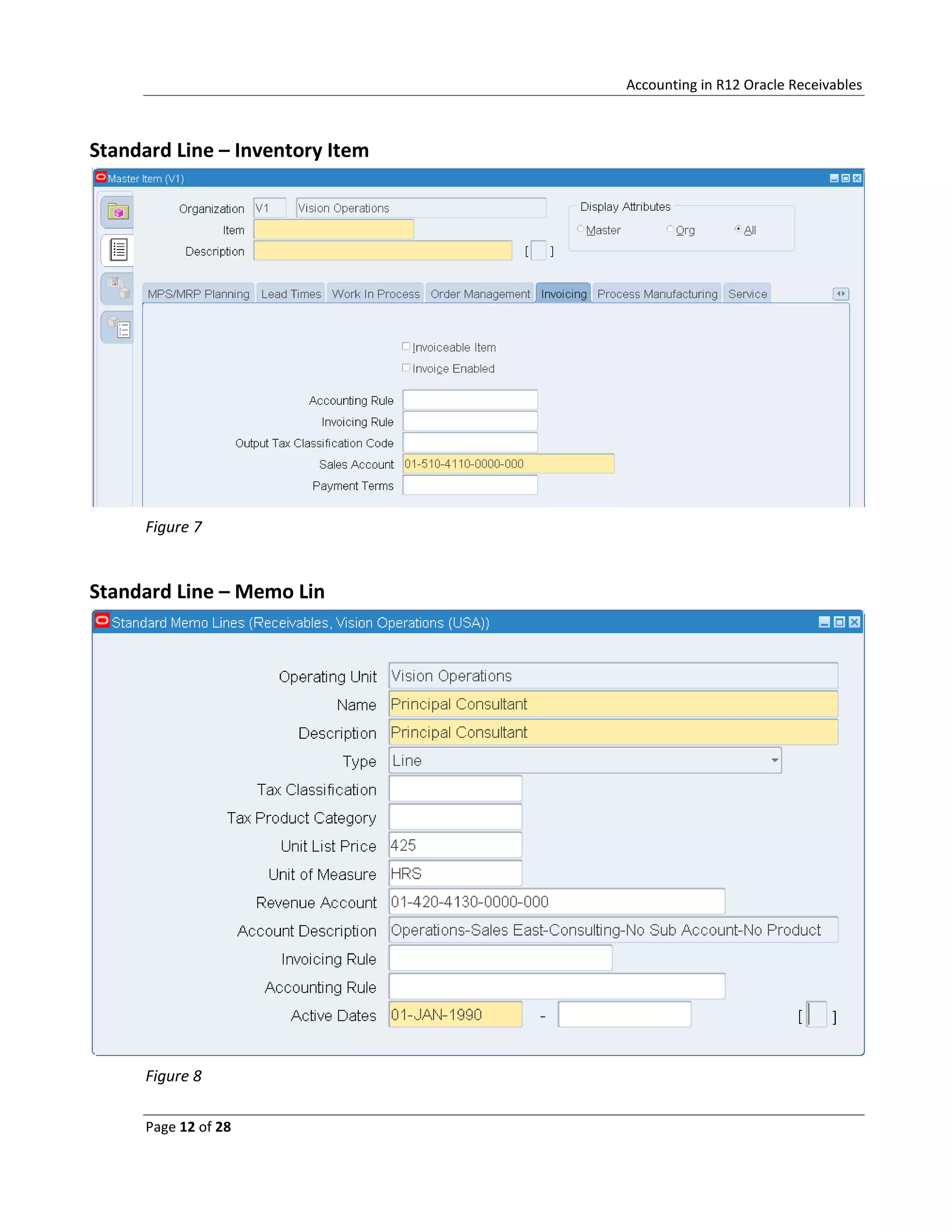Click memo line Invoicing Rule field
Screen dimensions: 952x1232
(x=500, y=958)
